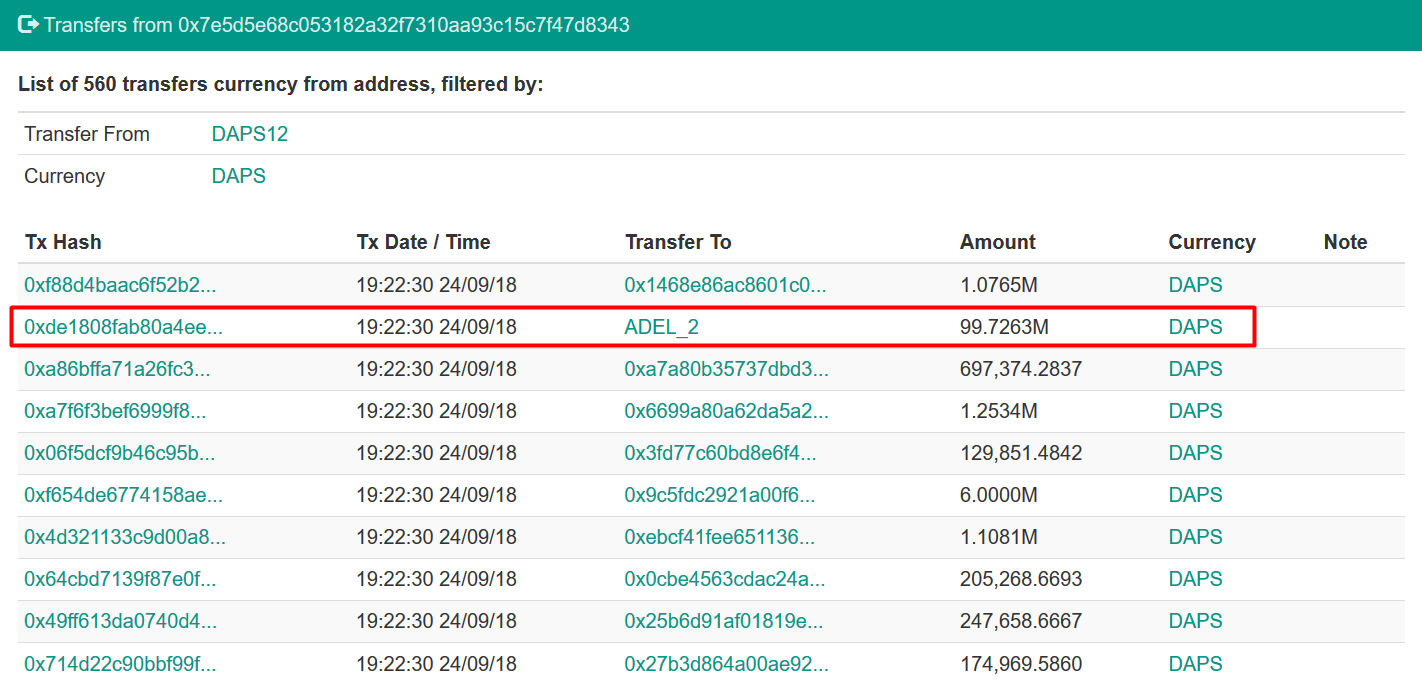The height and width of the screenshot is (691, 1422).
Task: Select the amount 247,658.6667
Action: [1021, 621]
